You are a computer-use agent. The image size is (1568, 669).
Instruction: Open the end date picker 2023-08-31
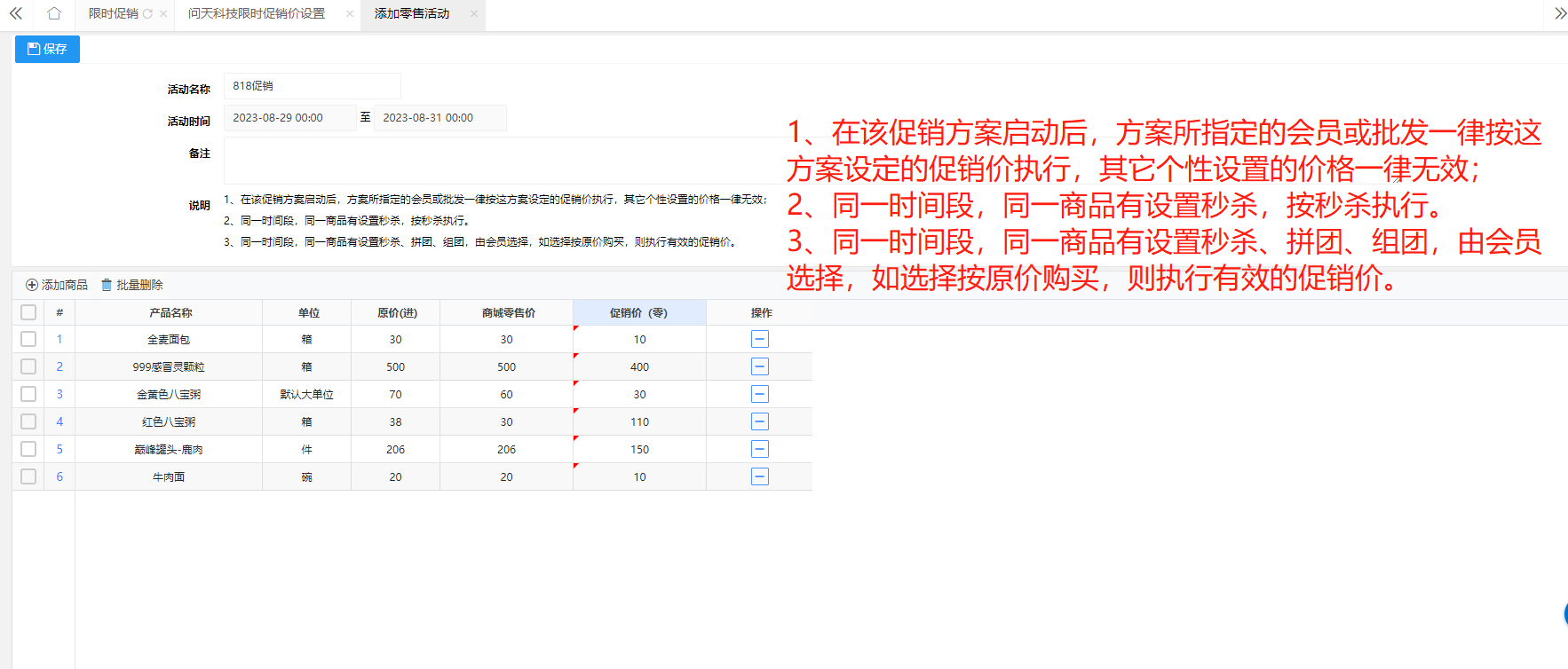(x=440, y=118)
